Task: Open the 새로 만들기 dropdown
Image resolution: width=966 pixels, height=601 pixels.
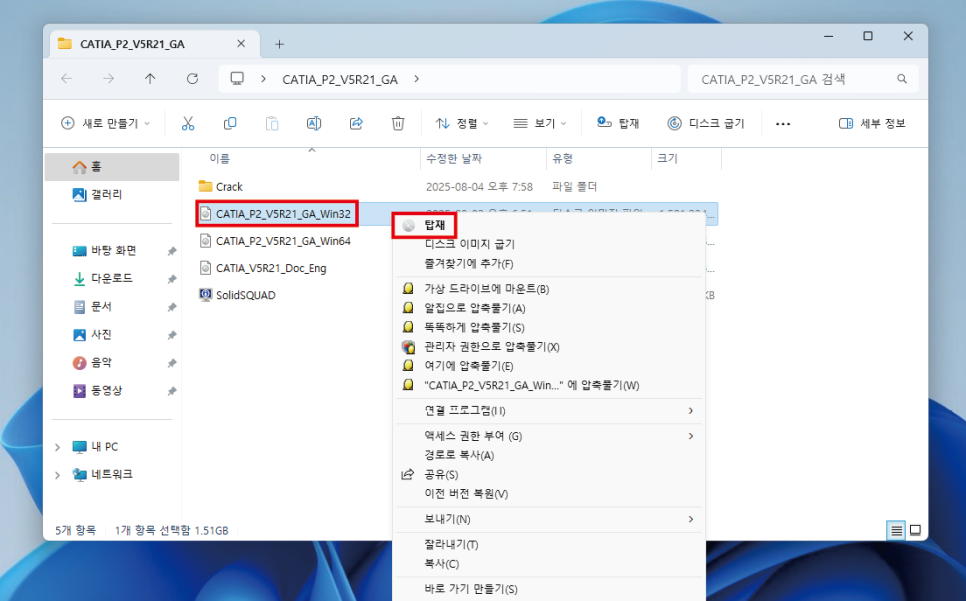Action: (105, 124)
